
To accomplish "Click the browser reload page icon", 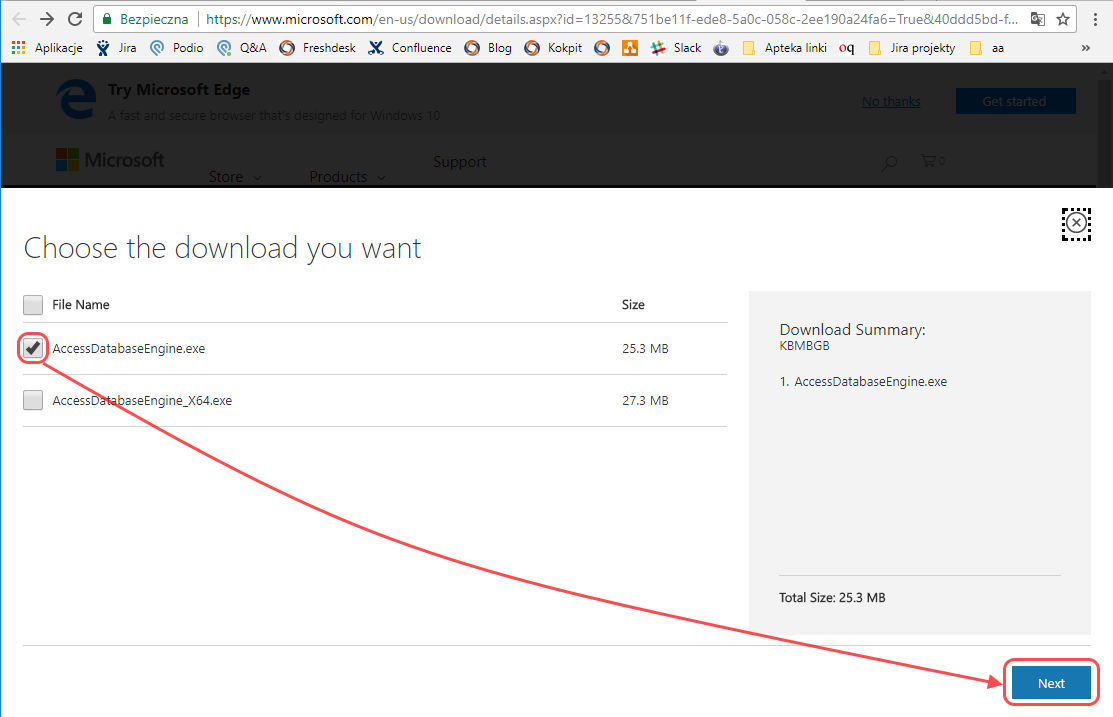I will pyautogui.click(x=74, y=19).
